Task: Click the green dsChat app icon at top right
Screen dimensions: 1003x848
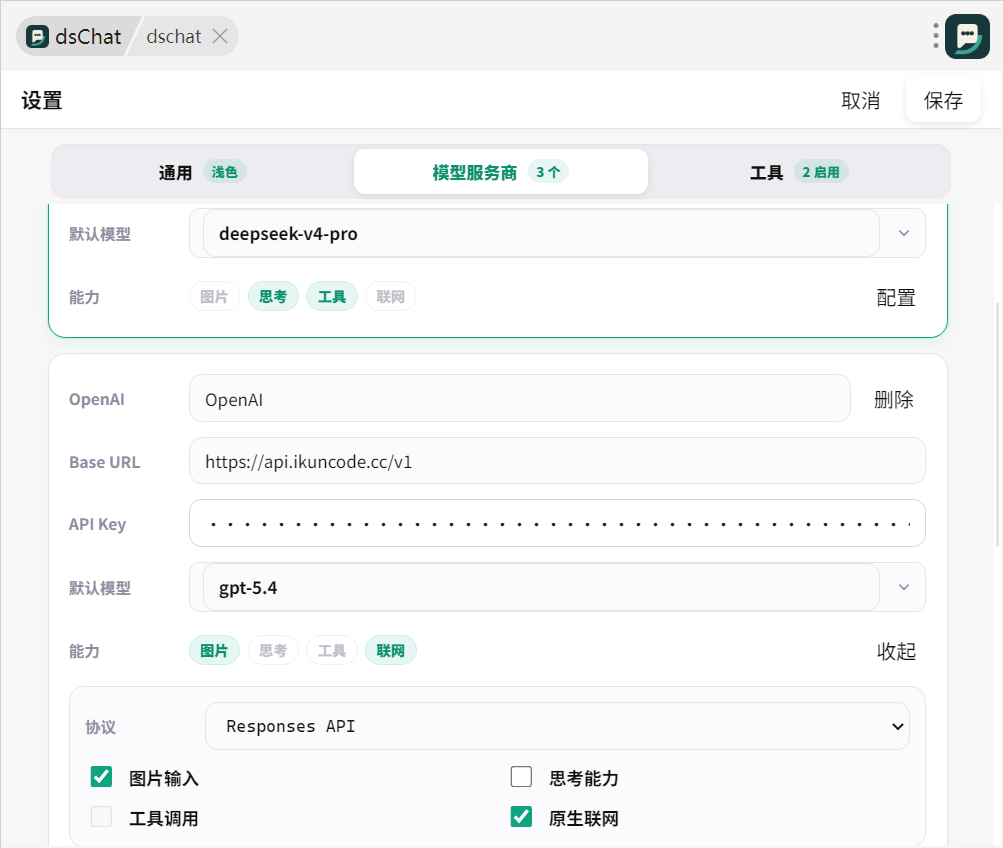Action: tap(967, 36)
